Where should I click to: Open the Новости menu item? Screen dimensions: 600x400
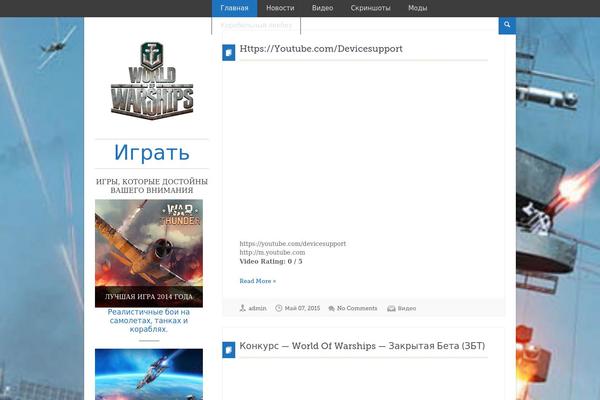(x=280, y=8)
